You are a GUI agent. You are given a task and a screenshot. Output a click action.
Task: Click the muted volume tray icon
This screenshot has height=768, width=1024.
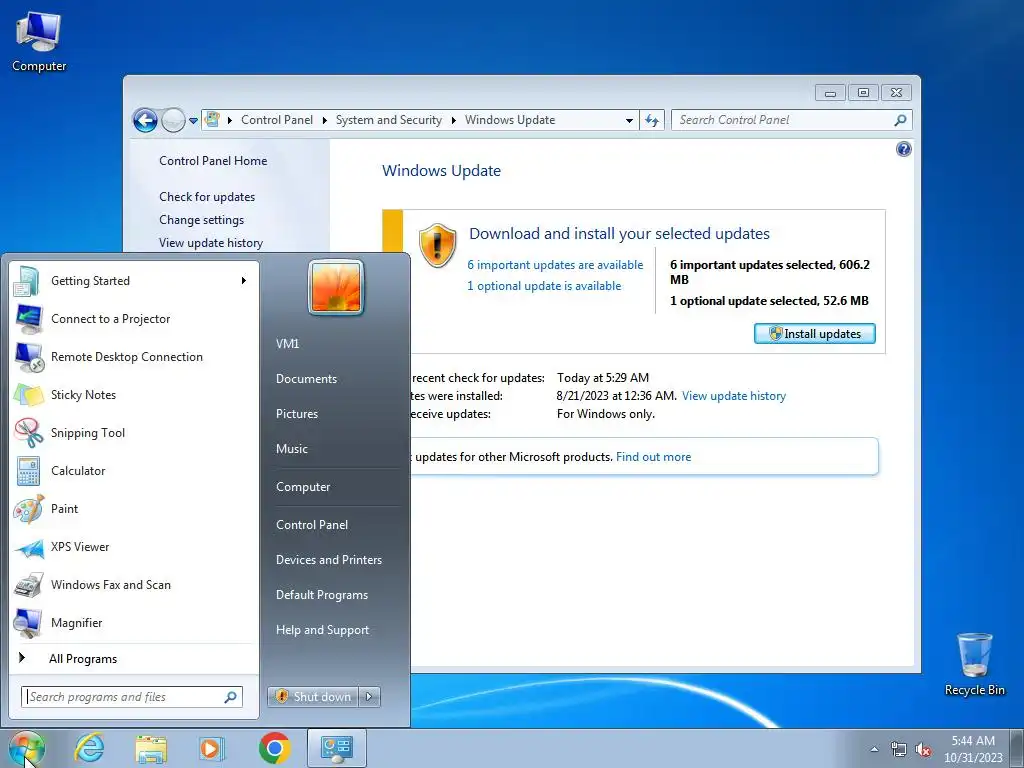[x=923, y=749]
